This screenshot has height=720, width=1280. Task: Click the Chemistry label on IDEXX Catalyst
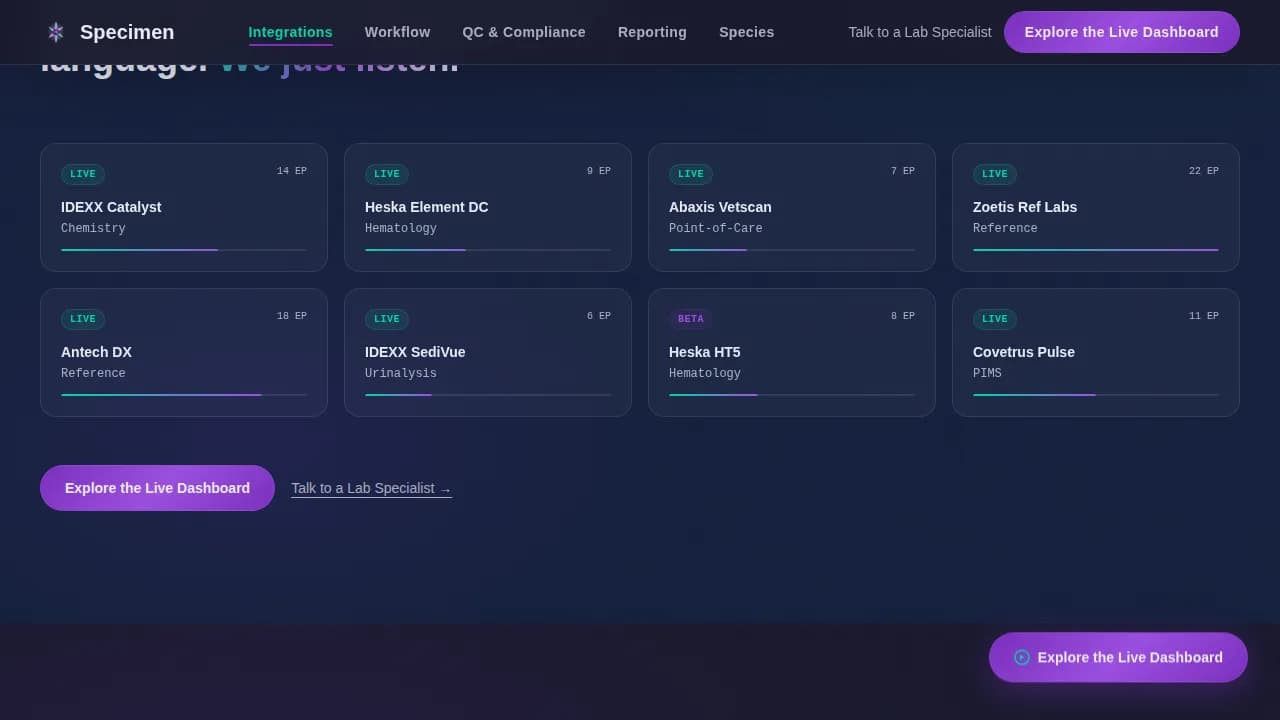(x=93, y=229)
